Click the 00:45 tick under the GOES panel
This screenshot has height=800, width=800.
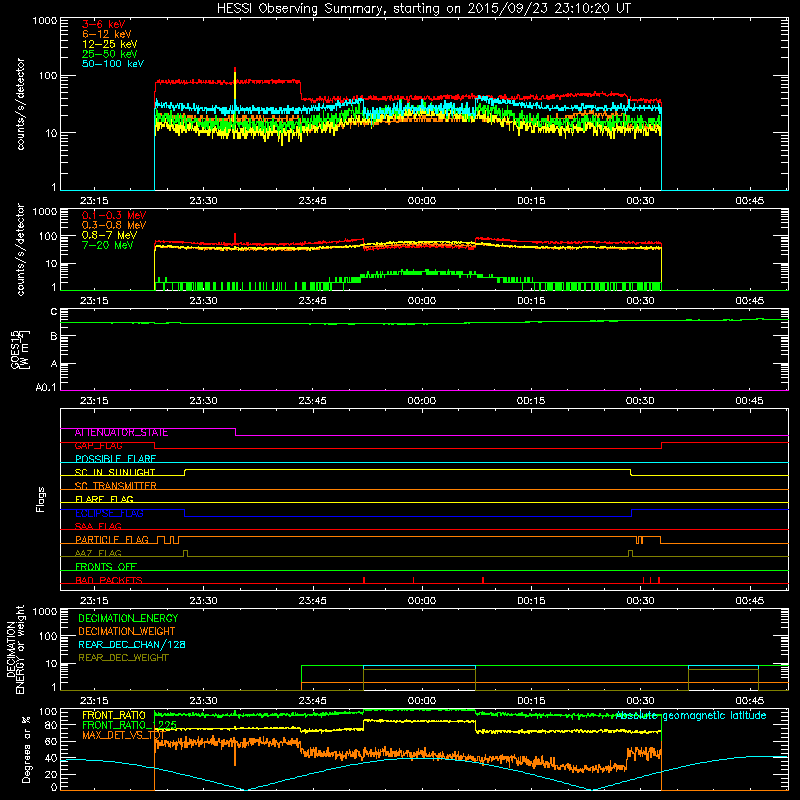pos(749,401)
